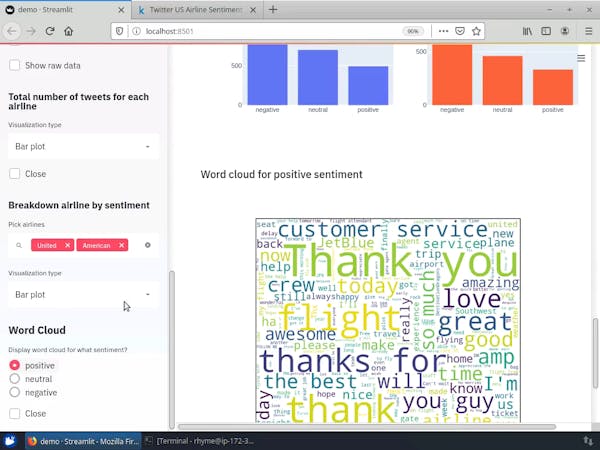This screenshot has height=450, width=600.
Task: Go forward in browser history
Action: pyautogui.click(x=31, y=31)
